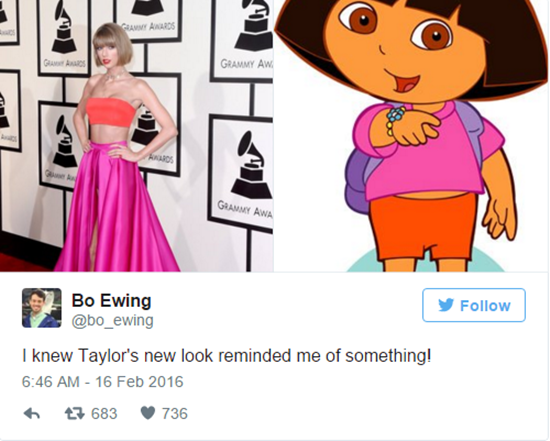Viewport: 550px width, 441px height.
Task: Click the coral crop top in the photo
Action: point(111,112)
